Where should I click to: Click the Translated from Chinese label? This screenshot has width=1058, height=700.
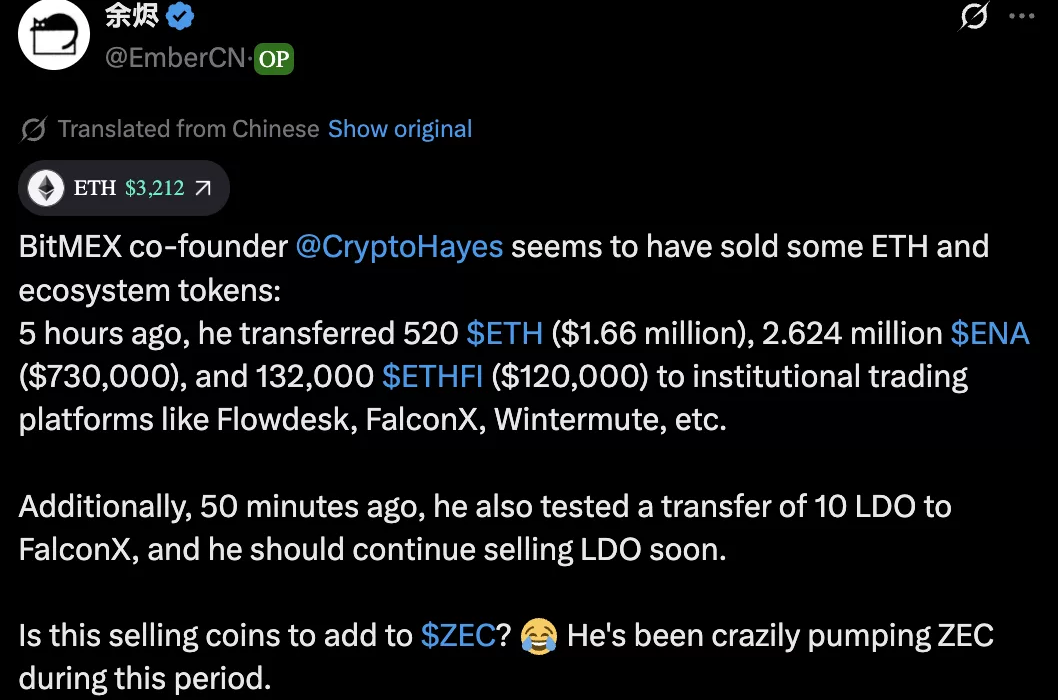pos(188,129)
